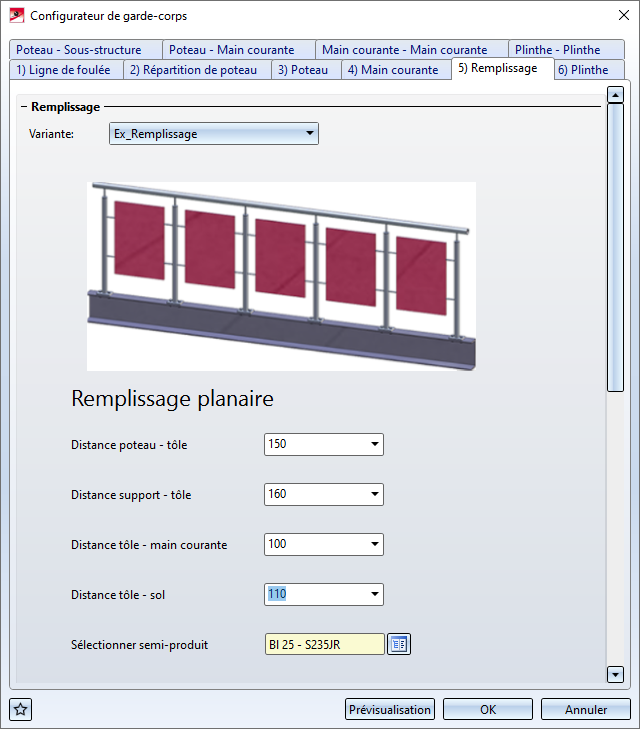Click the Sélectionner semi-produit field Bl 25 - S235JR
The image size is (640, 729).
(324, 644)
